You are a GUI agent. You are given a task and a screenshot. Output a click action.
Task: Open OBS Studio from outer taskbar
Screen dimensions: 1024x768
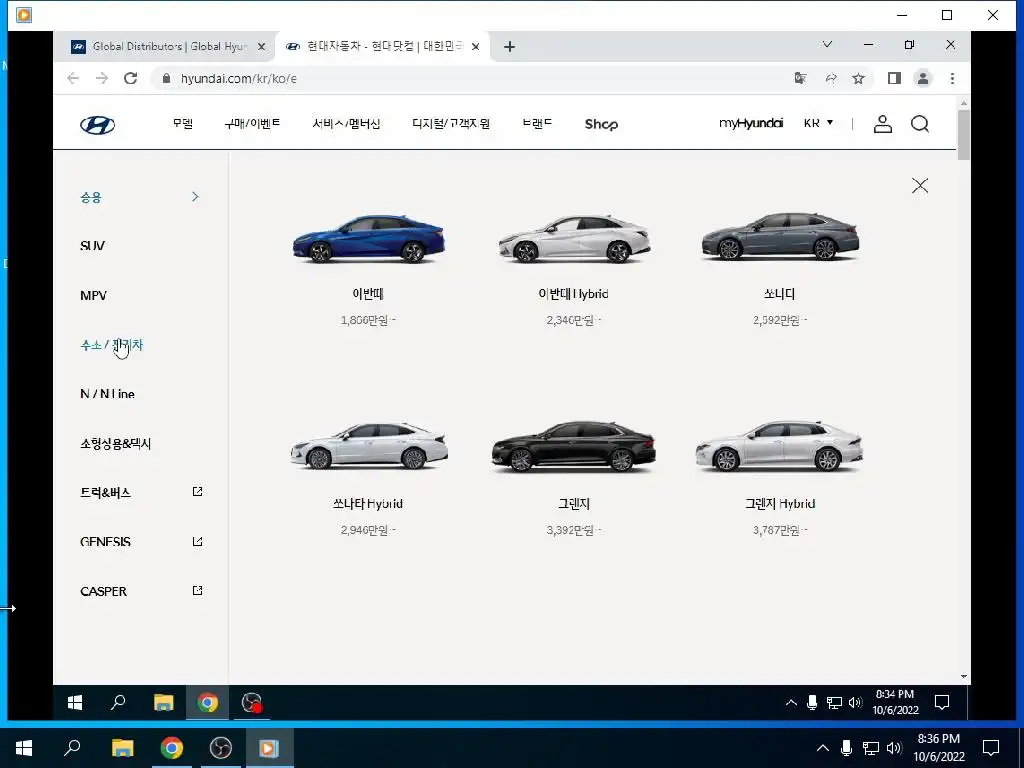point(221,748)
